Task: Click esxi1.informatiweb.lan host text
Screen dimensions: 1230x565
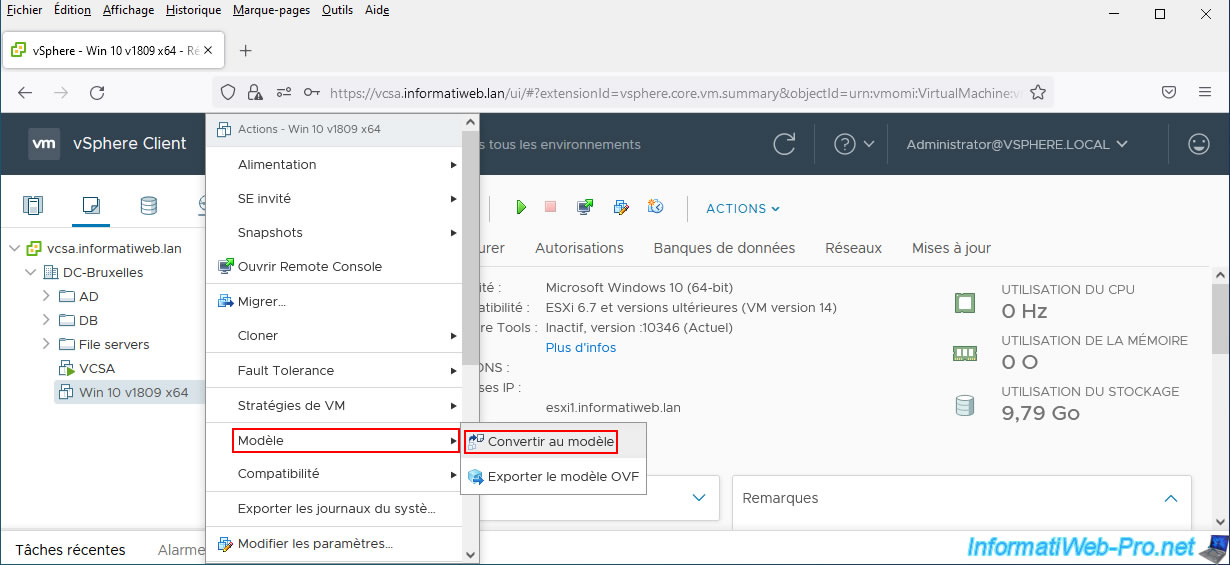Action: [613, 408]
